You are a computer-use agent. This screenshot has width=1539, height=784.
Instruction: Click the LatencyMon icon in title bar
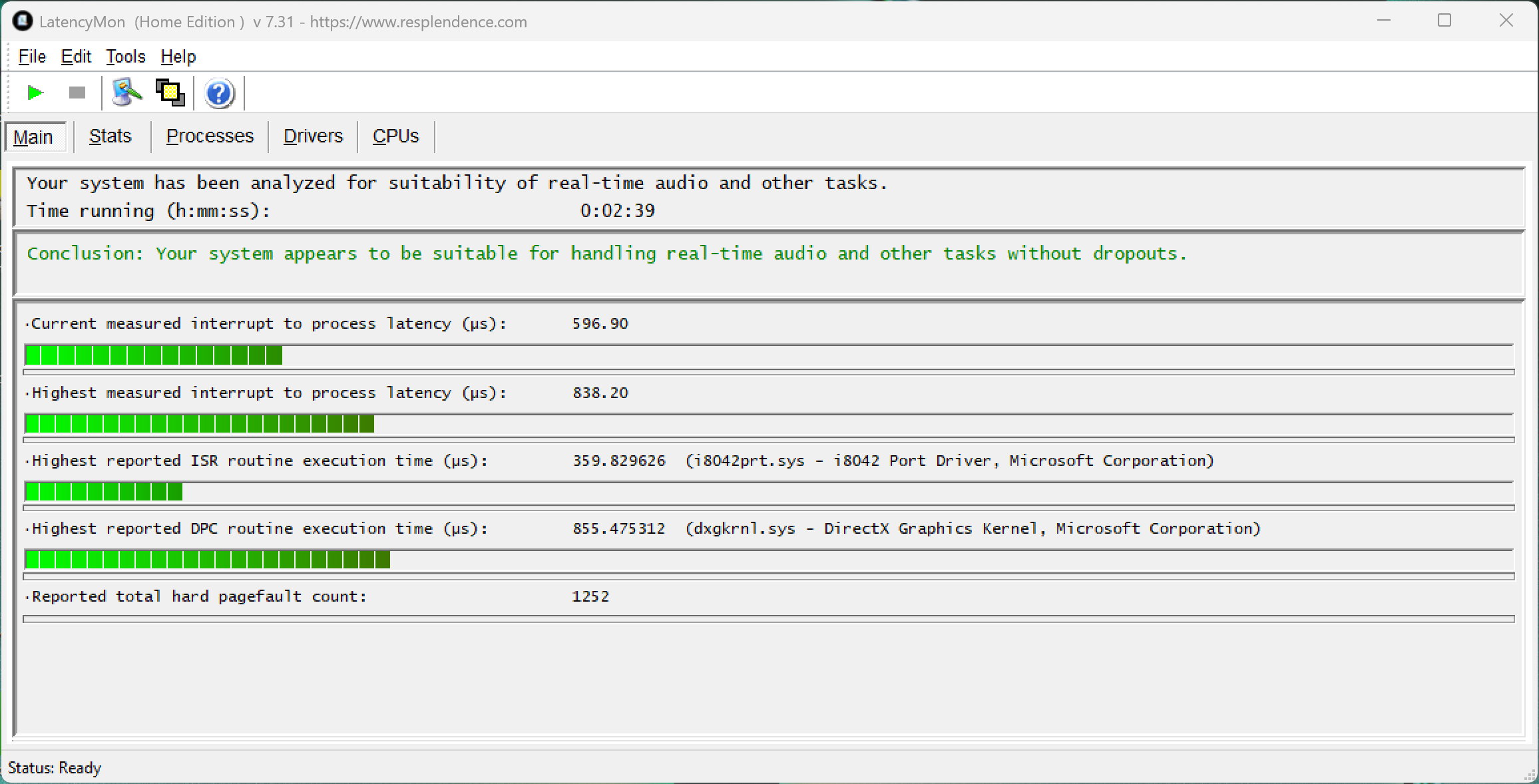(x=22, y=21)
